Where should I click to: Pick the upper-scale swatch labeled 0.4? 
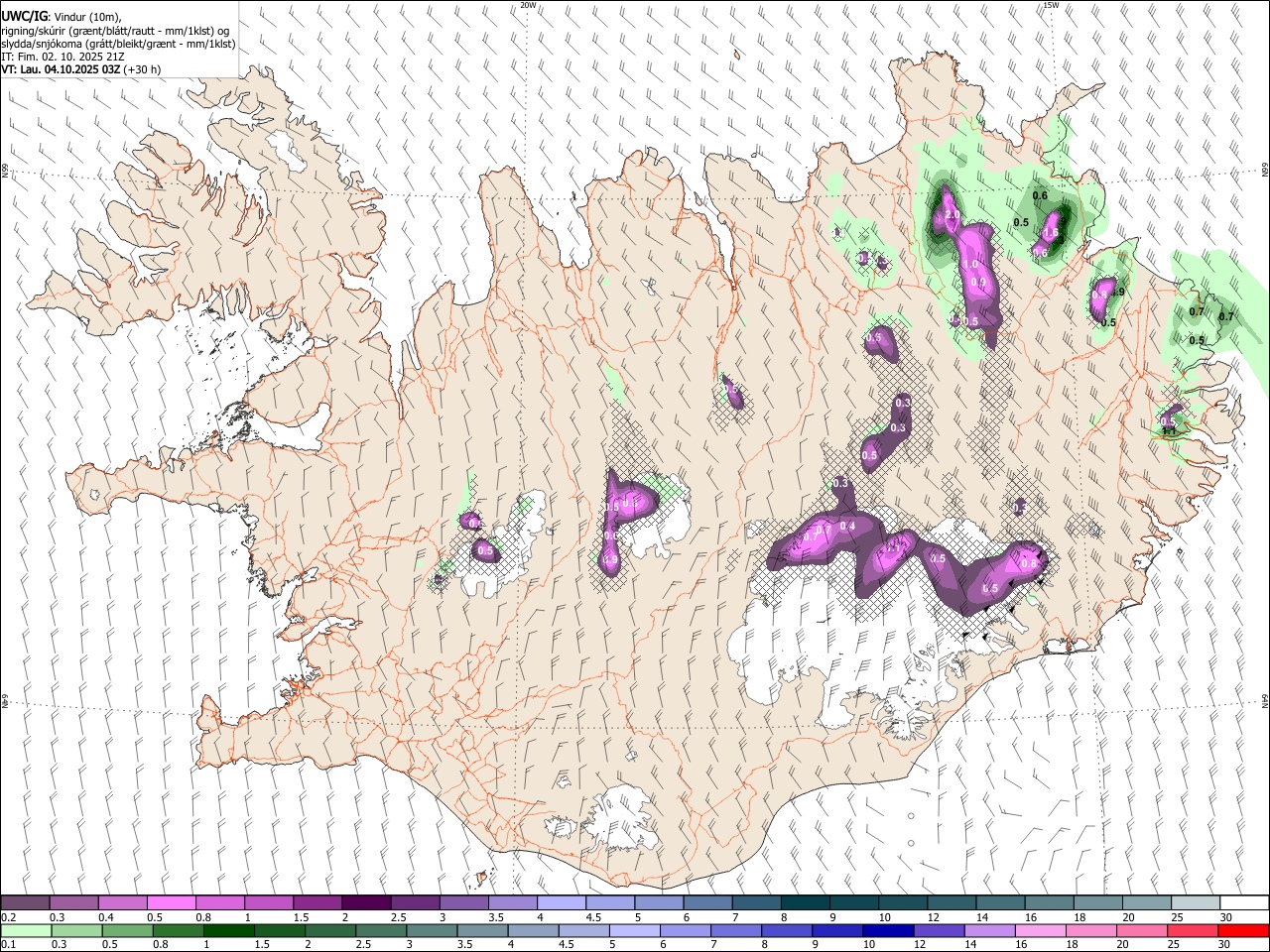[122, 903]
